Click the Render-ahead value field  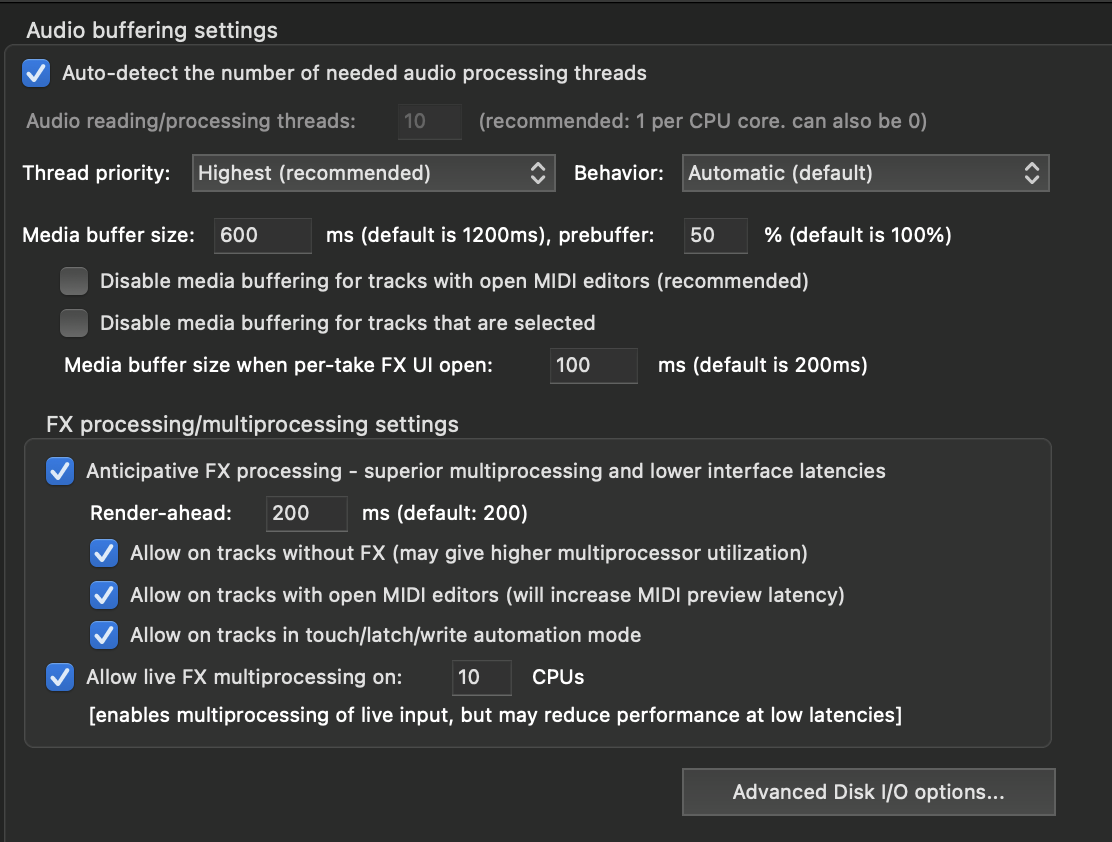(306, 514)
